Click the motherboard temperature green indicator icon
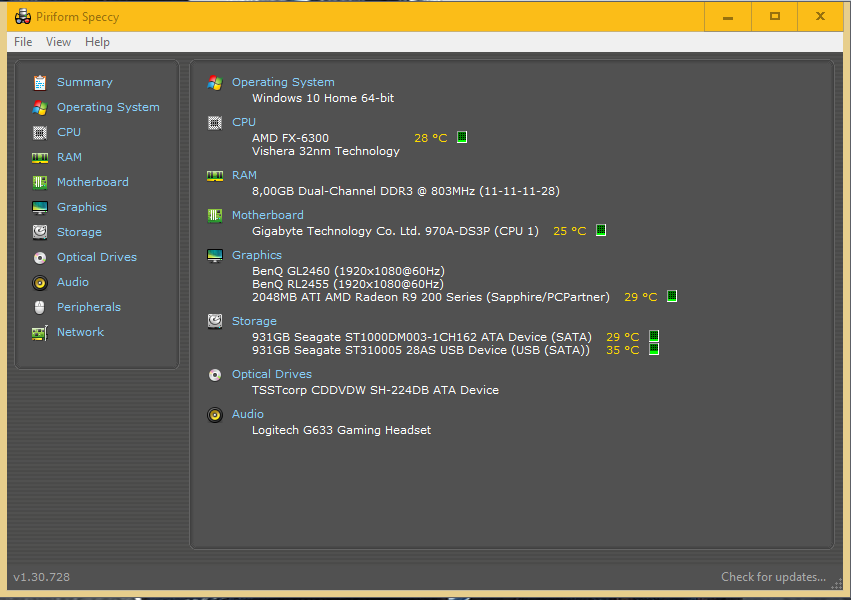851x600 pixels. point(601,230)
